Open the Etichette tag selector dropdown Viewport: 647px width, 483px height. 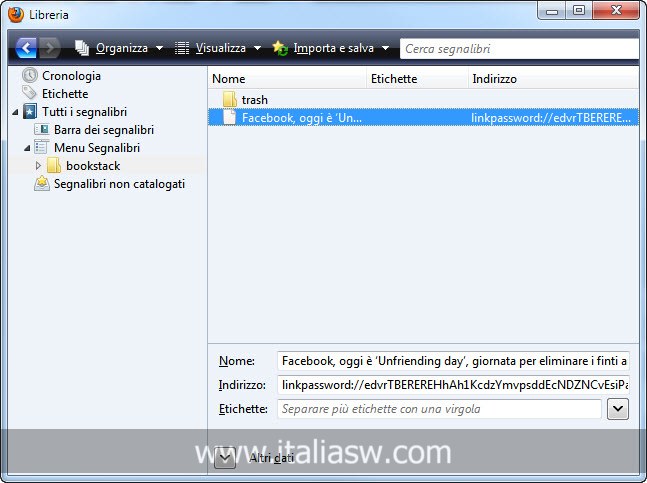click(618, 409)
